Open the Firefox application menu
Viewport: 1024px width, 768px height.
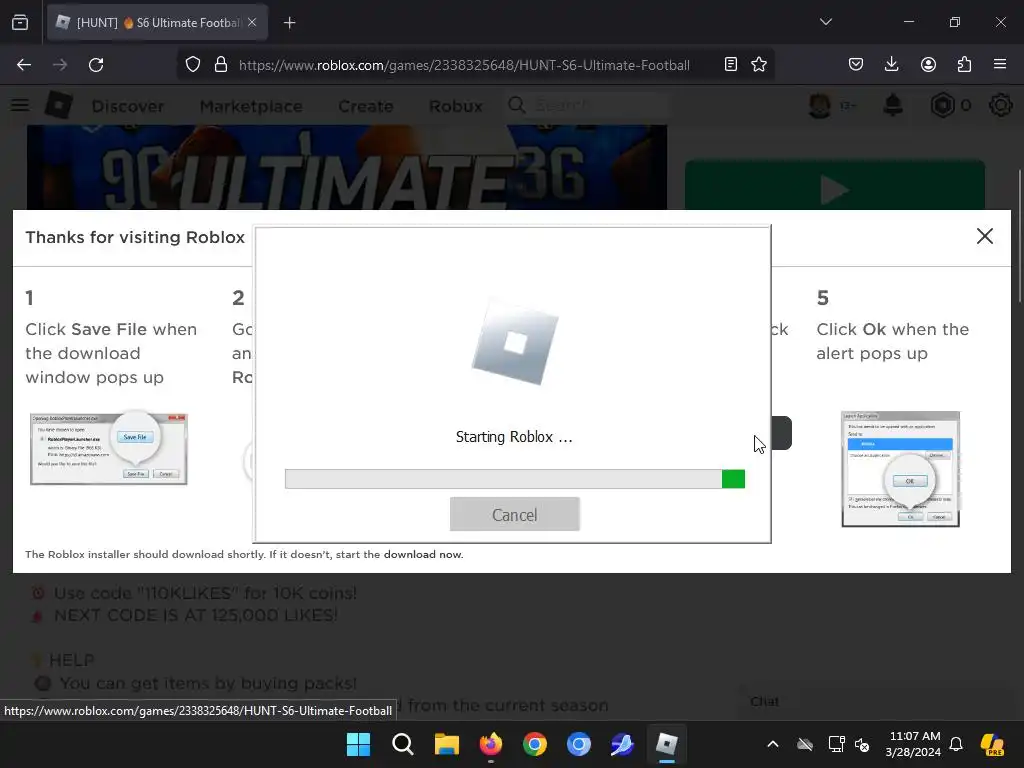click(x=1000, y=65)
